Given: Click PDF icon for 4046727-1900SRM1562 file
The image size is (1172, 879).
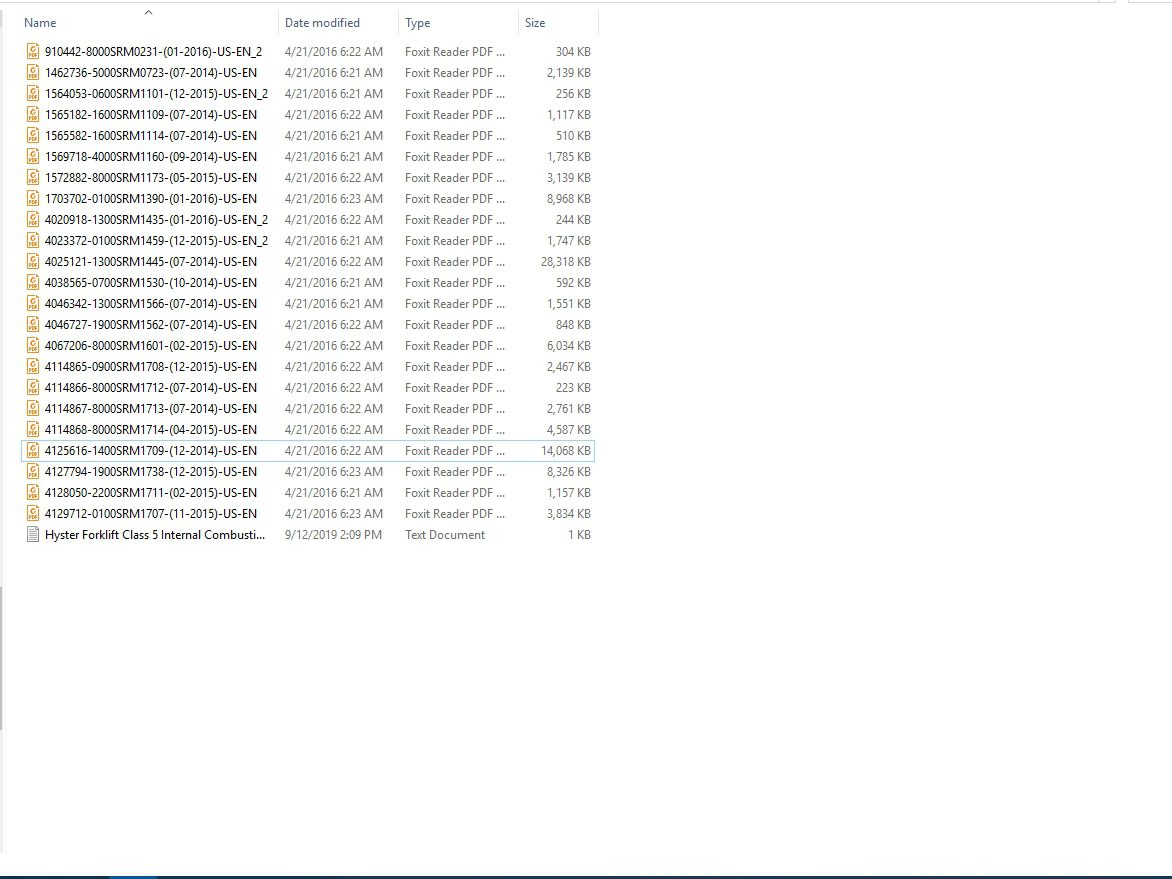Looking at the screenshot, I should click(33, 324).
